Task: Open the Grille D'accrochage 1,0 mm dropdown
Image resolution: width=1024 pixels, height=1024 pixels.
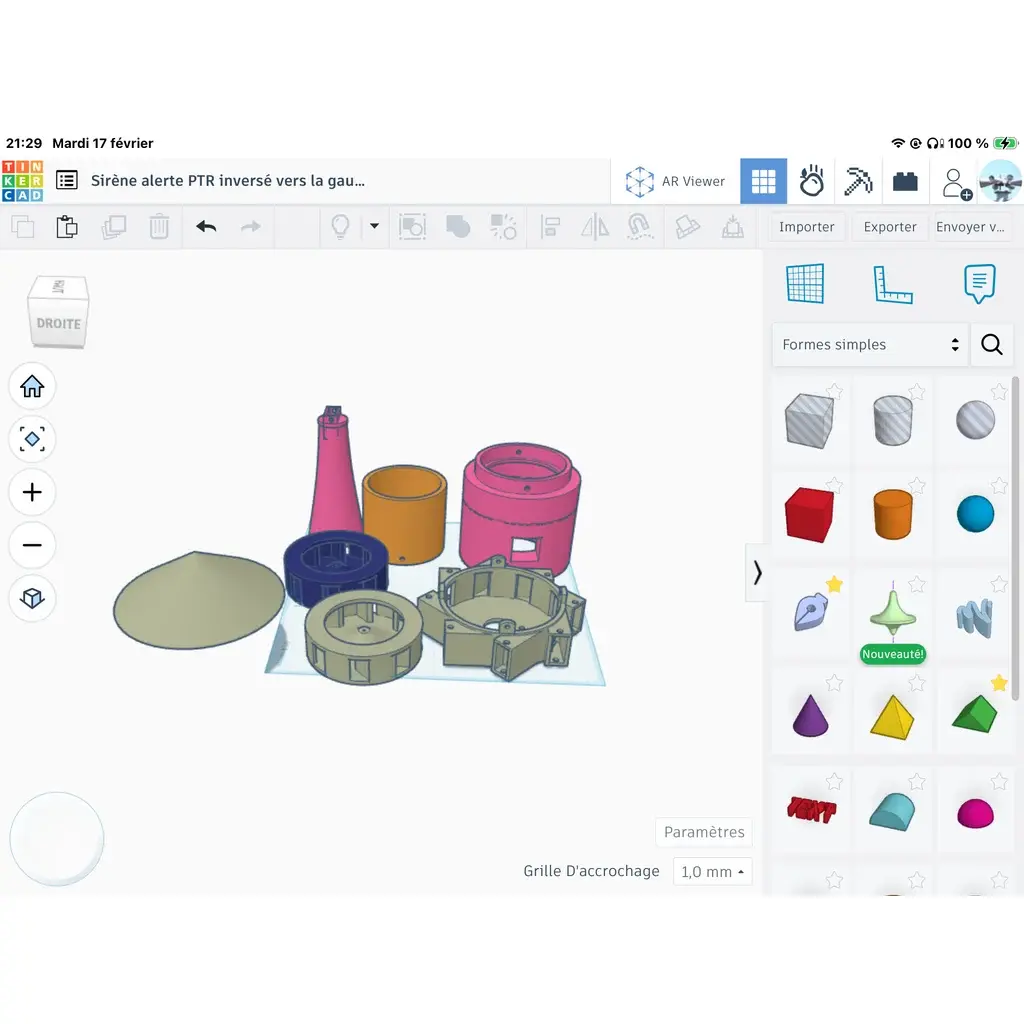Action: pos(712,872)
